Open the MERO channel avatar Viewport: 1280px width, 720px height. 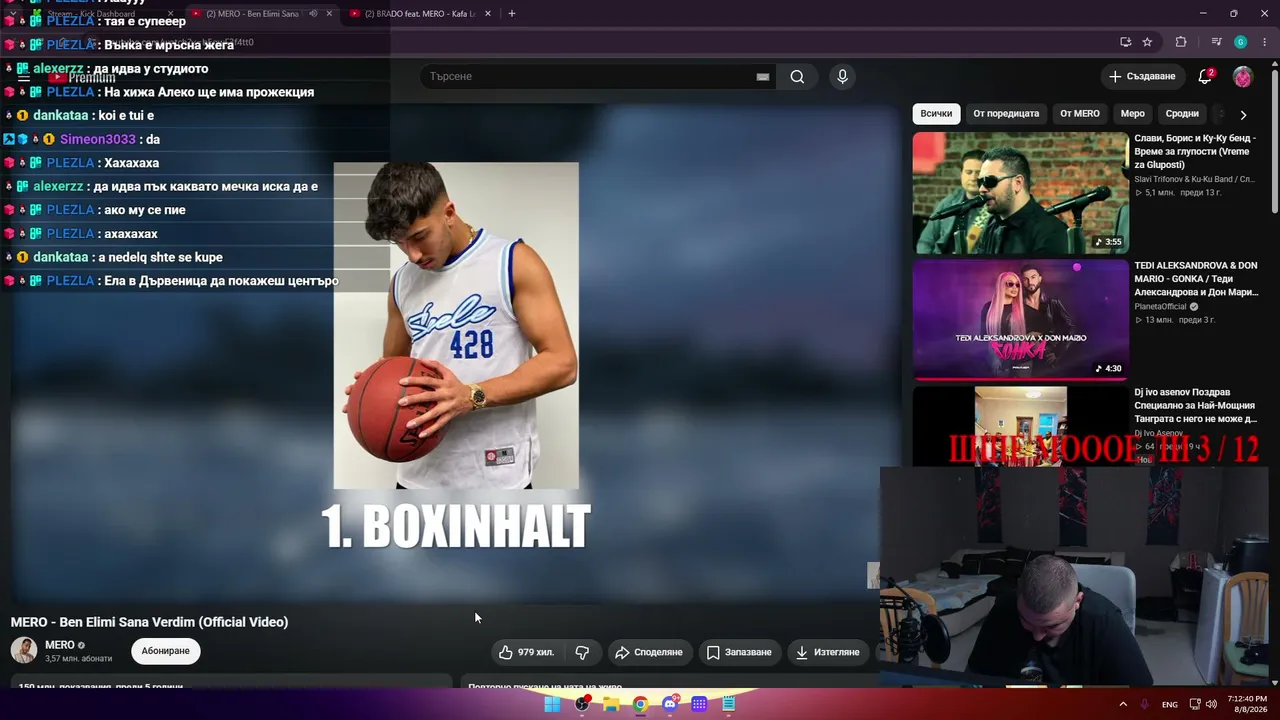[24, 651]
